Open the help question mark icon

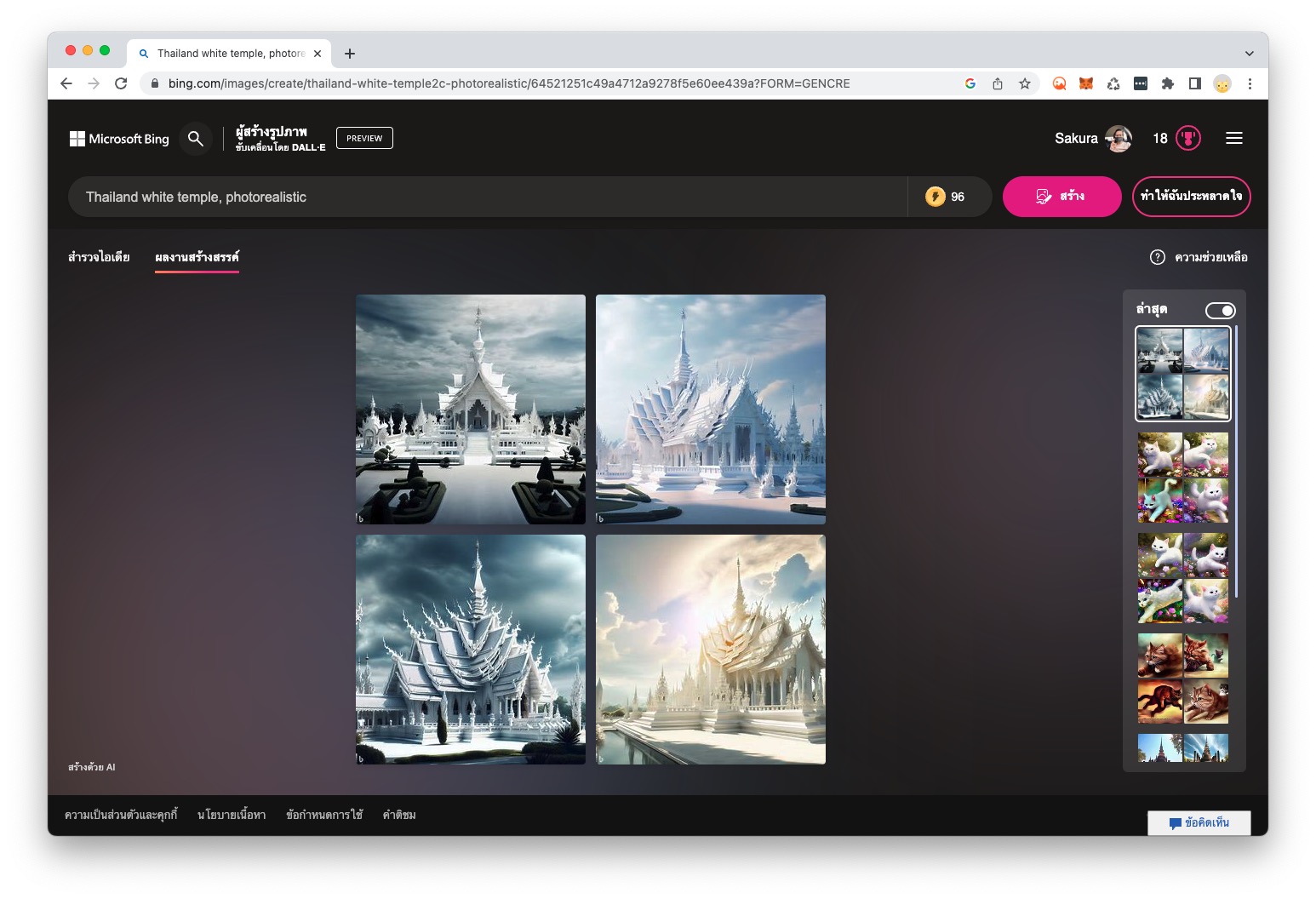click(x=1157, y=257)
